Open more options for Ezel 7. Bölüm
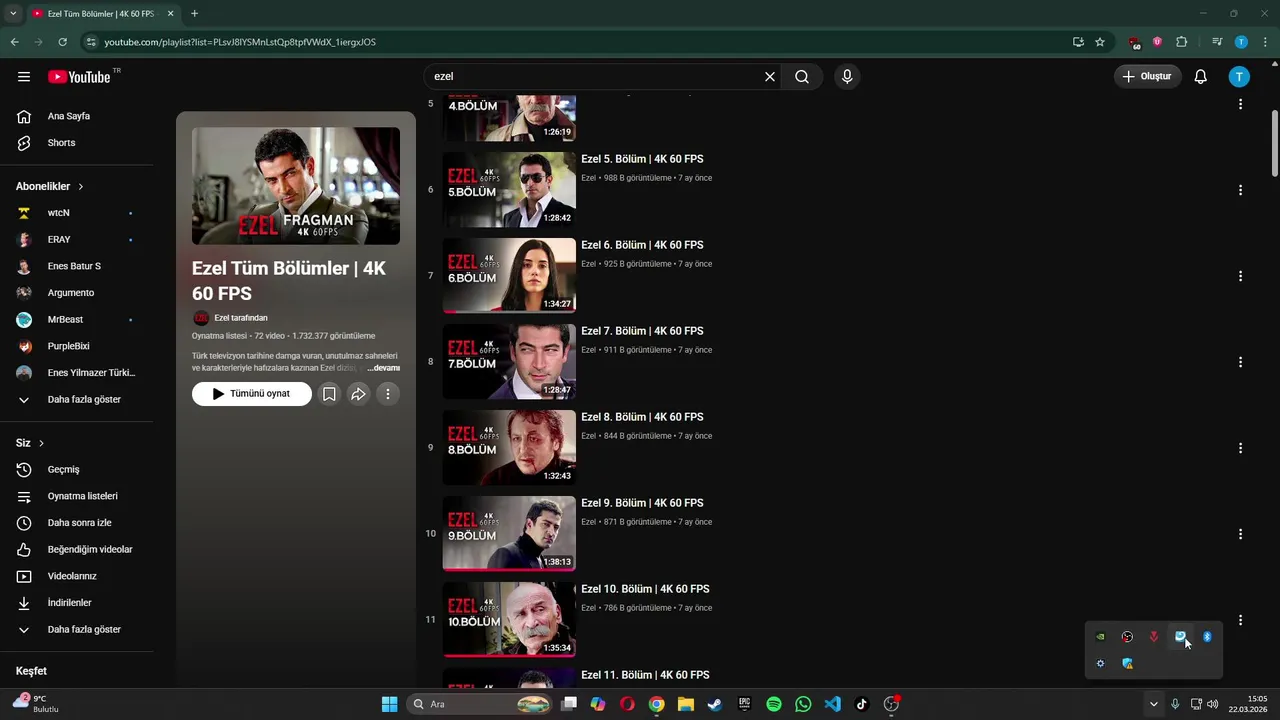Screen dimensions: 1280x720 coord(1240,362)
